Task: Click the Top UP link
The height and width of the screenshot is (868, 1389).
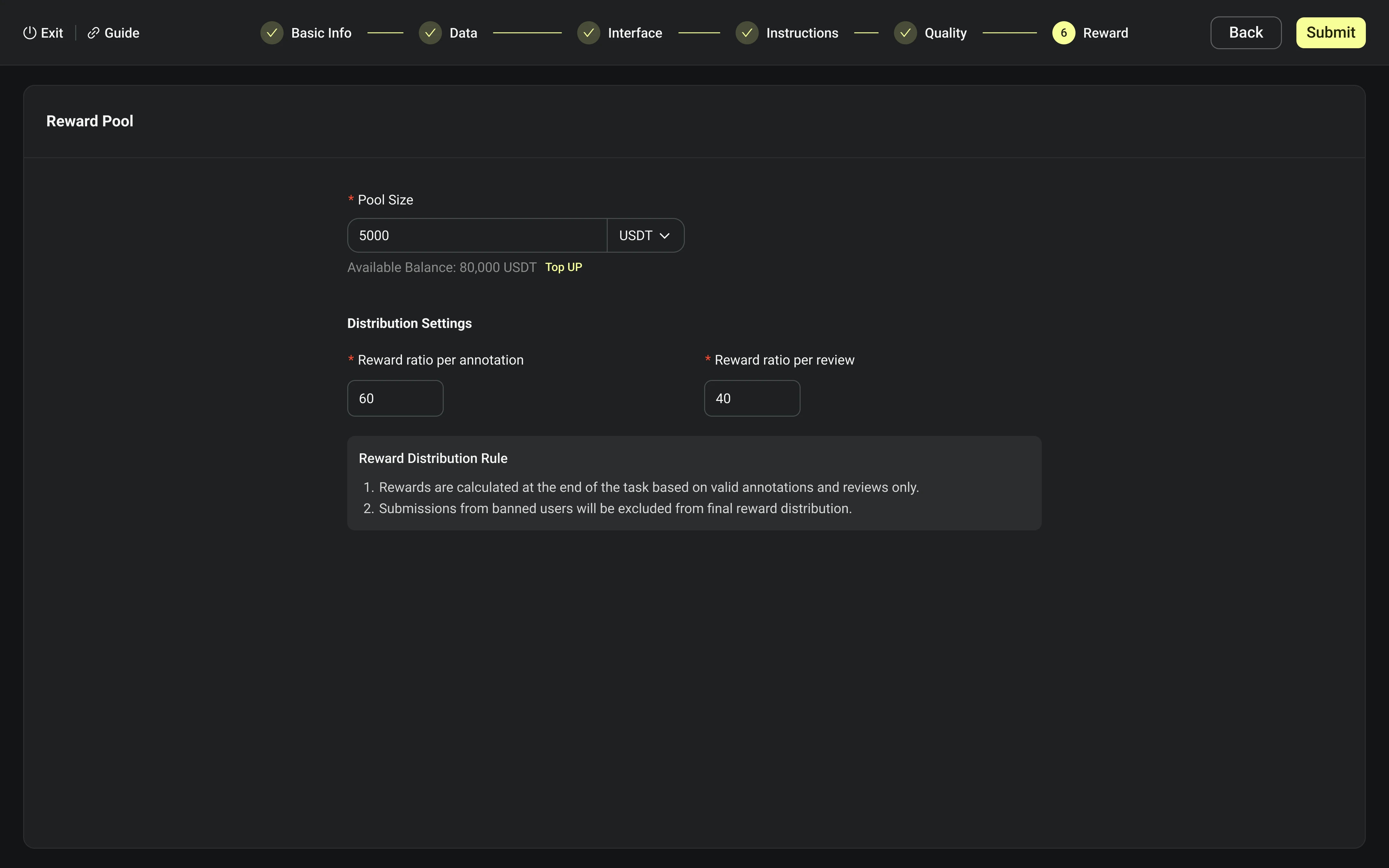Action: click(x=563, y=267)
